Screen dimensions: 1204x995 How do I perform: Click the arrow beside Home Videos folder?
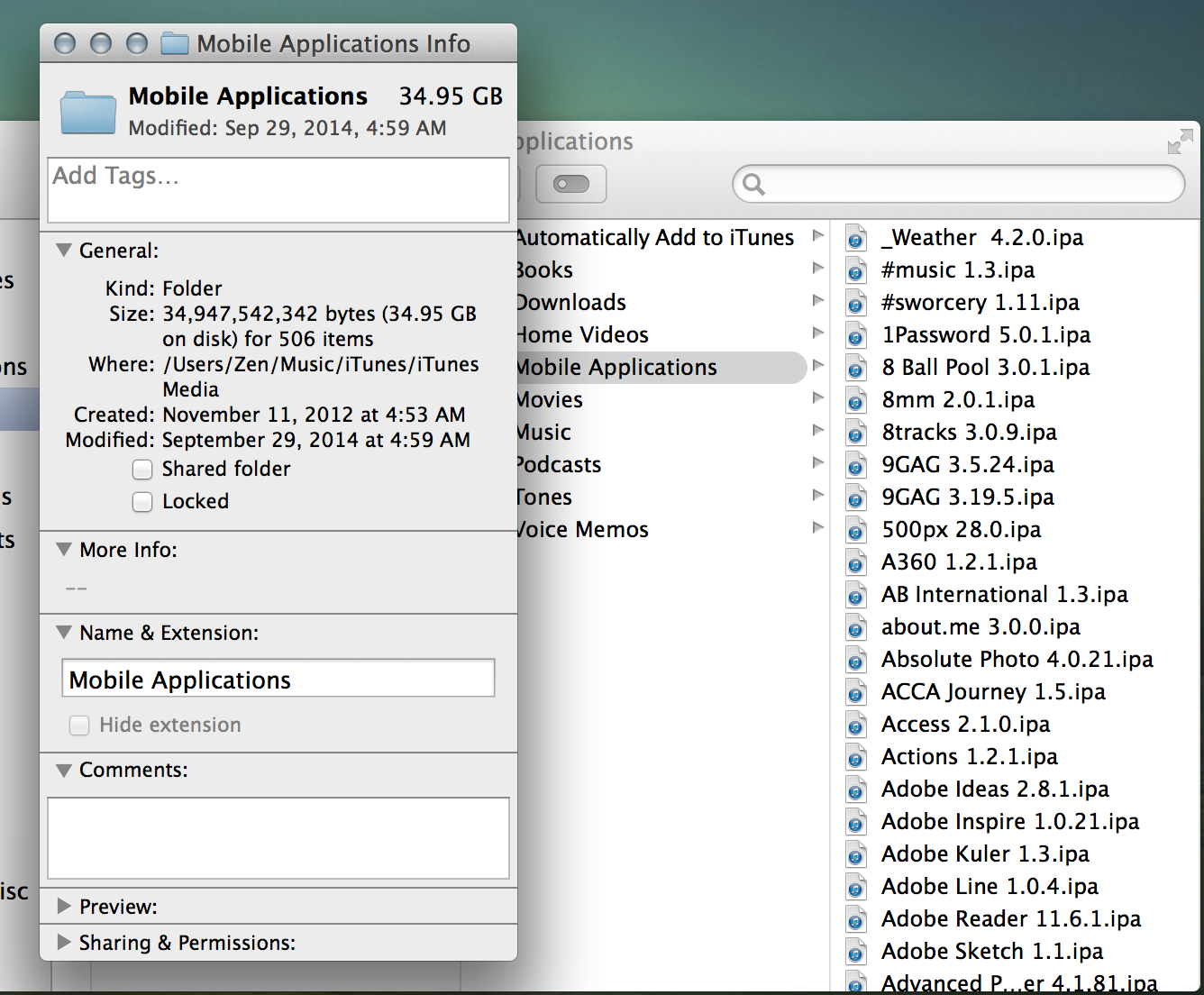coord(817,333)
